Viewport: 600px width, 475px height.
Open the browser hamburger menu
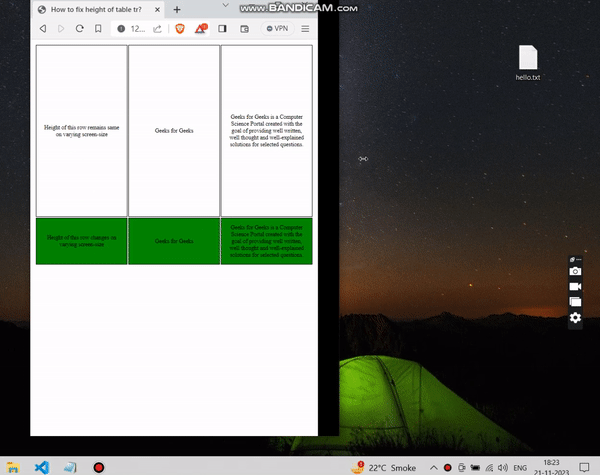click(305, 29)
